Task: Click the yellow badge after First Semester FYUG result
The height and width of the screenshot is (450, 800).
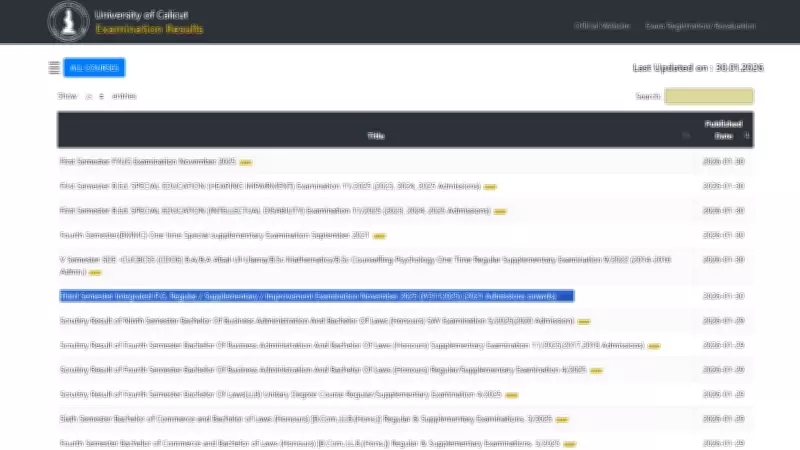Action: 246,162
